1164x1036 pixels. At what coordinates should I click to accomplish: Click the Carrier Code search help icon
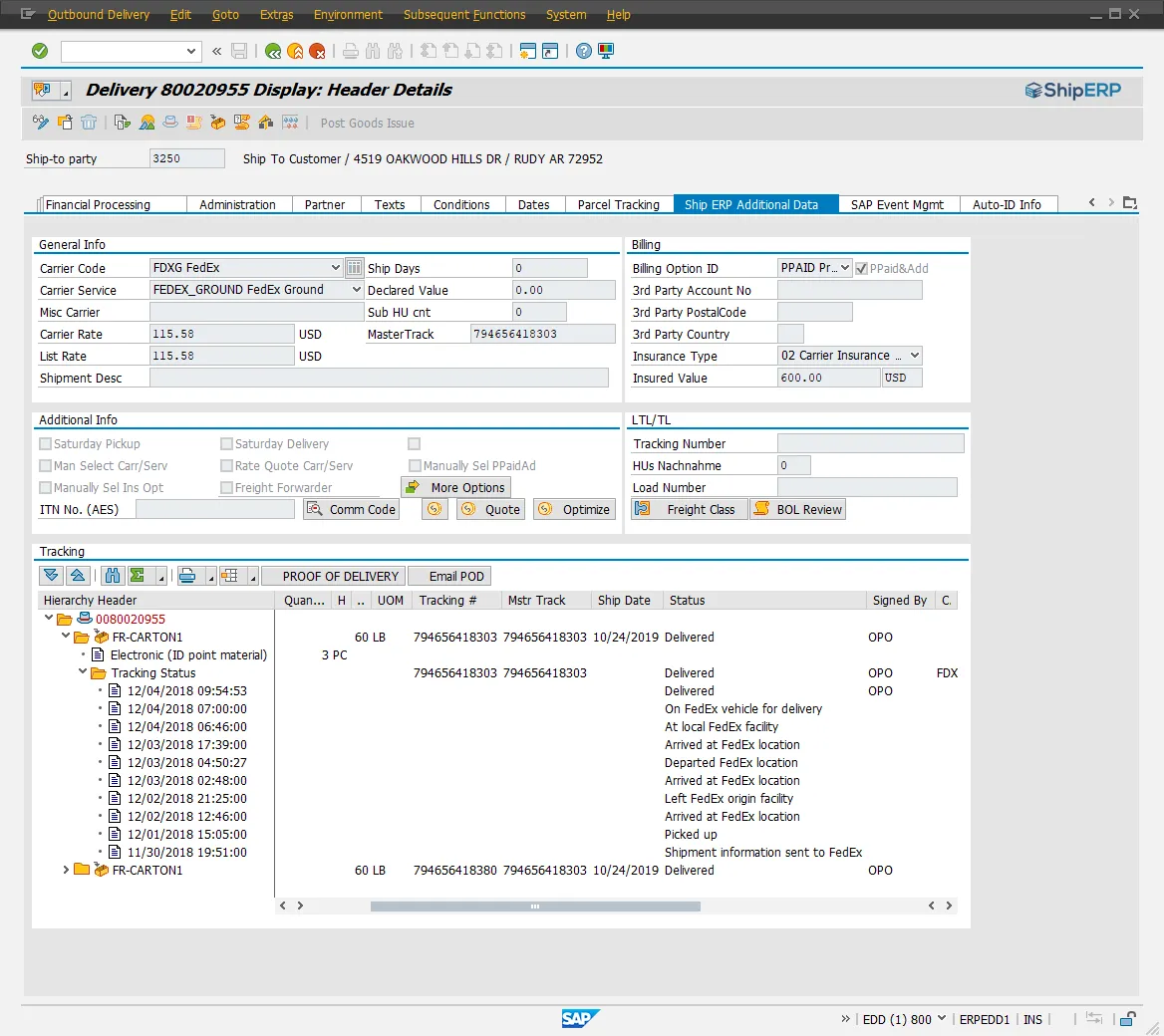click(354, 268)
